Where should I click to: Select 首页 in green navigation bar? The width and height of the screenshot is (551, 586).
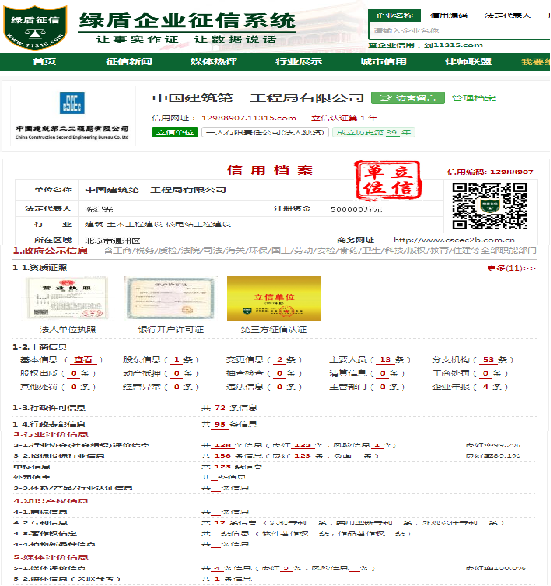tap(44, 62)
